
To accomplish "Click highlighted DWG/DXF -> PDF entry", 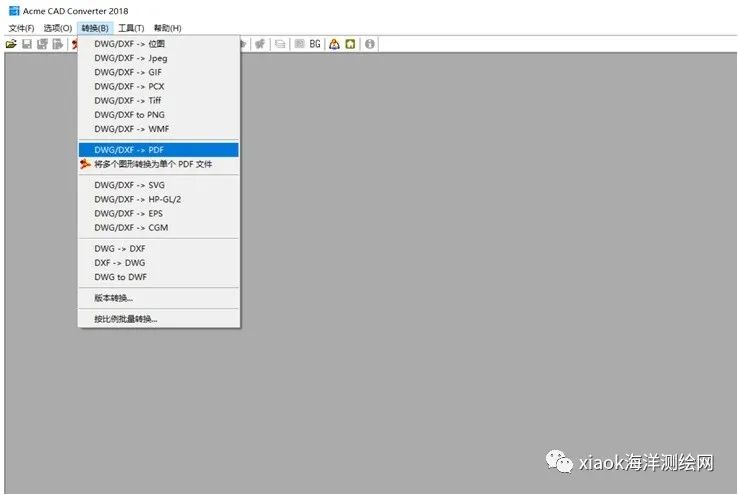I will [159, 150].
